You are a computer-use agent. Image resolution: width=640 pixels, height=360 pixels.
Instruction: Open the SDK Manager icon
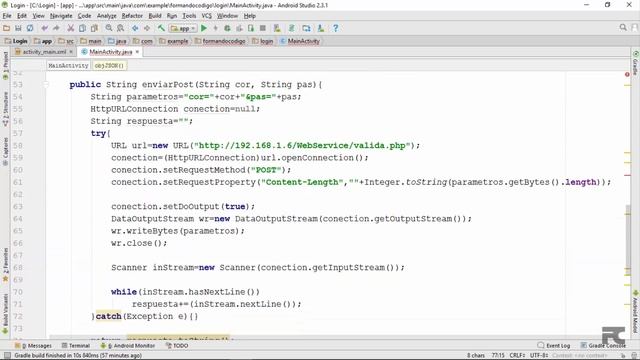pos(321,28)
